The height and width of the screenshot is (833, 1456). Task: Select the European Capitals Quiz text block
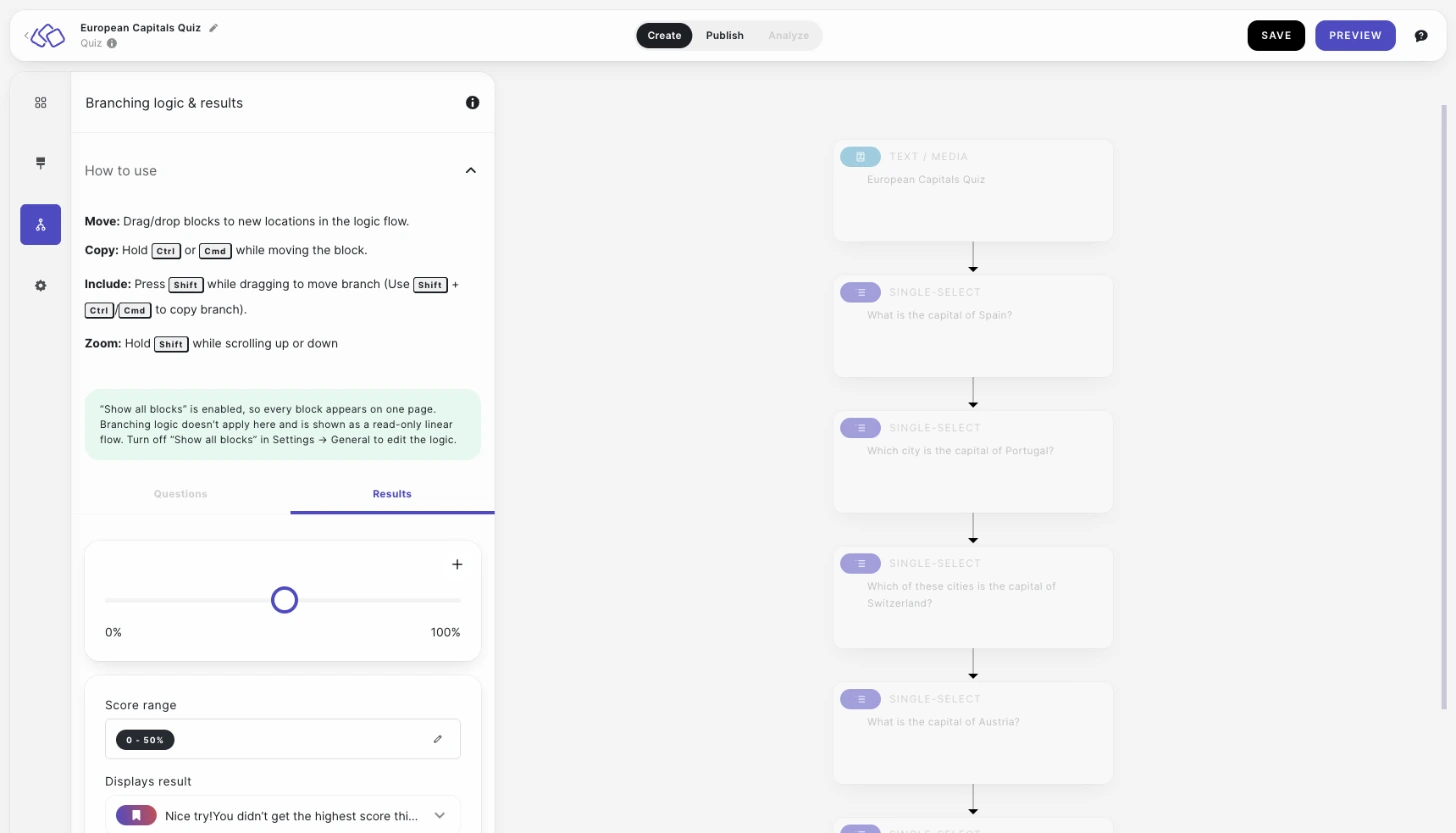click(973, 190)
